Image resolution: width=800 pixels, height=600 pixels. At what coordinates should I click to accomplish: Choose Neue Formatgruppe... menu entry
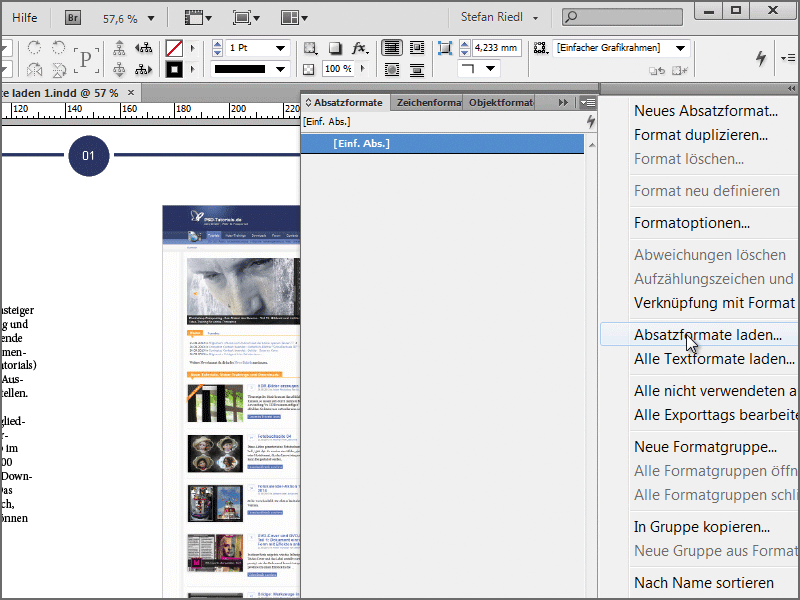[705, 446]
